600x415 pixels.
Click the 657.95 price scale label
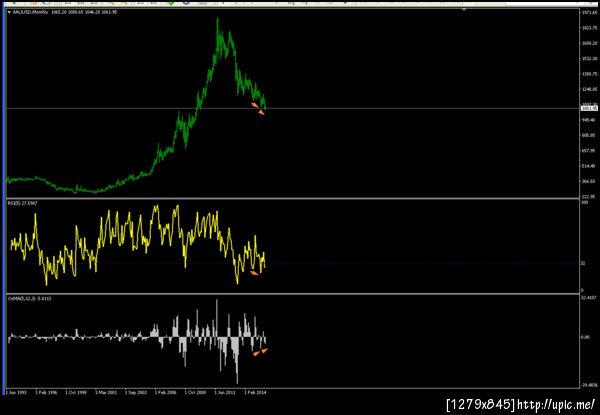pyautogui.click(x=589, y=151)
